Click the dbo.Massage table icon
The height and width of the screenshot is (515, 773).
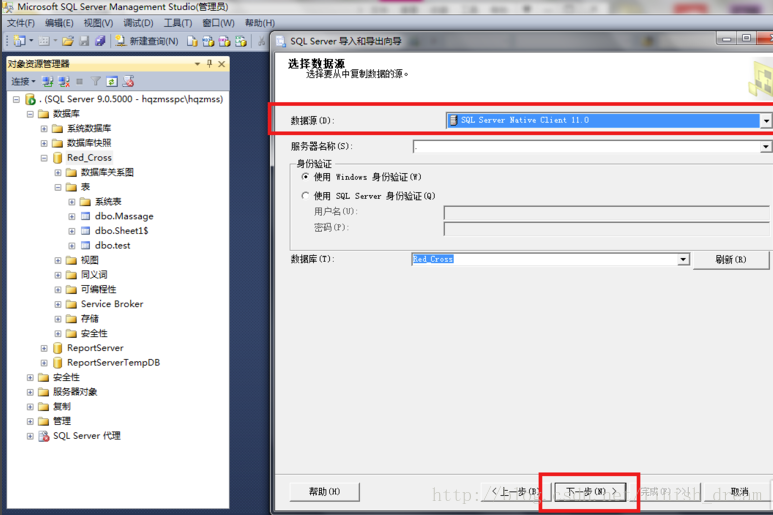pos(86,216)
